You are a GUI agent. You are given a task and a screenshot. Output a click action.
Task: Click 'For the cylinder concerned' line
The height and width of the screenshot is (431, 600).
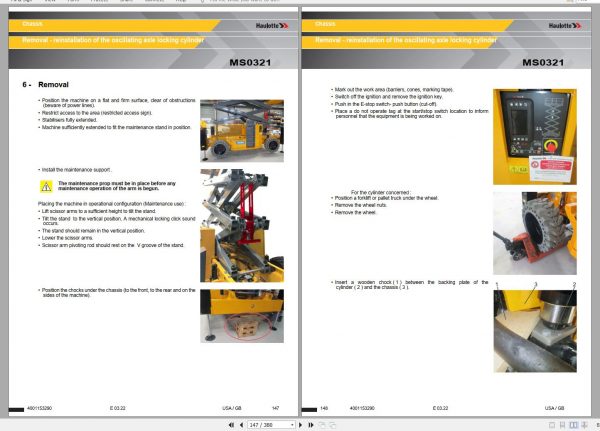click(381, 193)
